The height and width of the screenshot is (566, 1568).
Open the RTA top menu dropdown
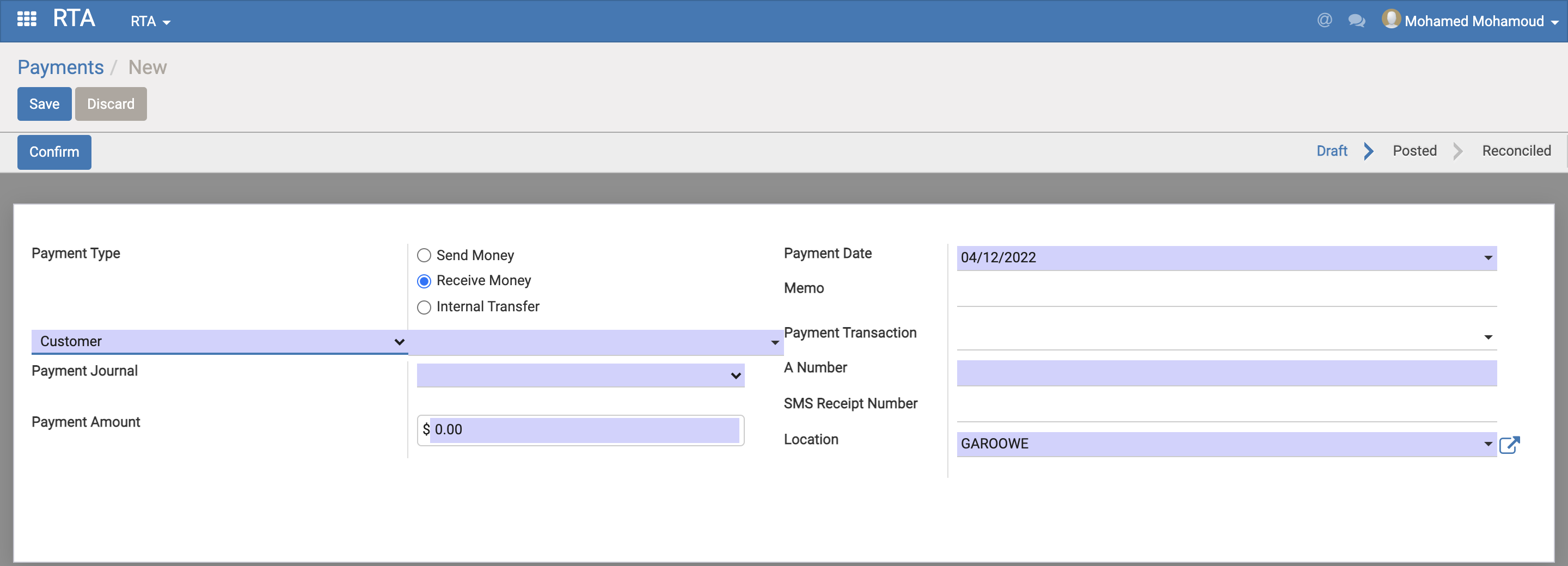[x=150, y=21]
